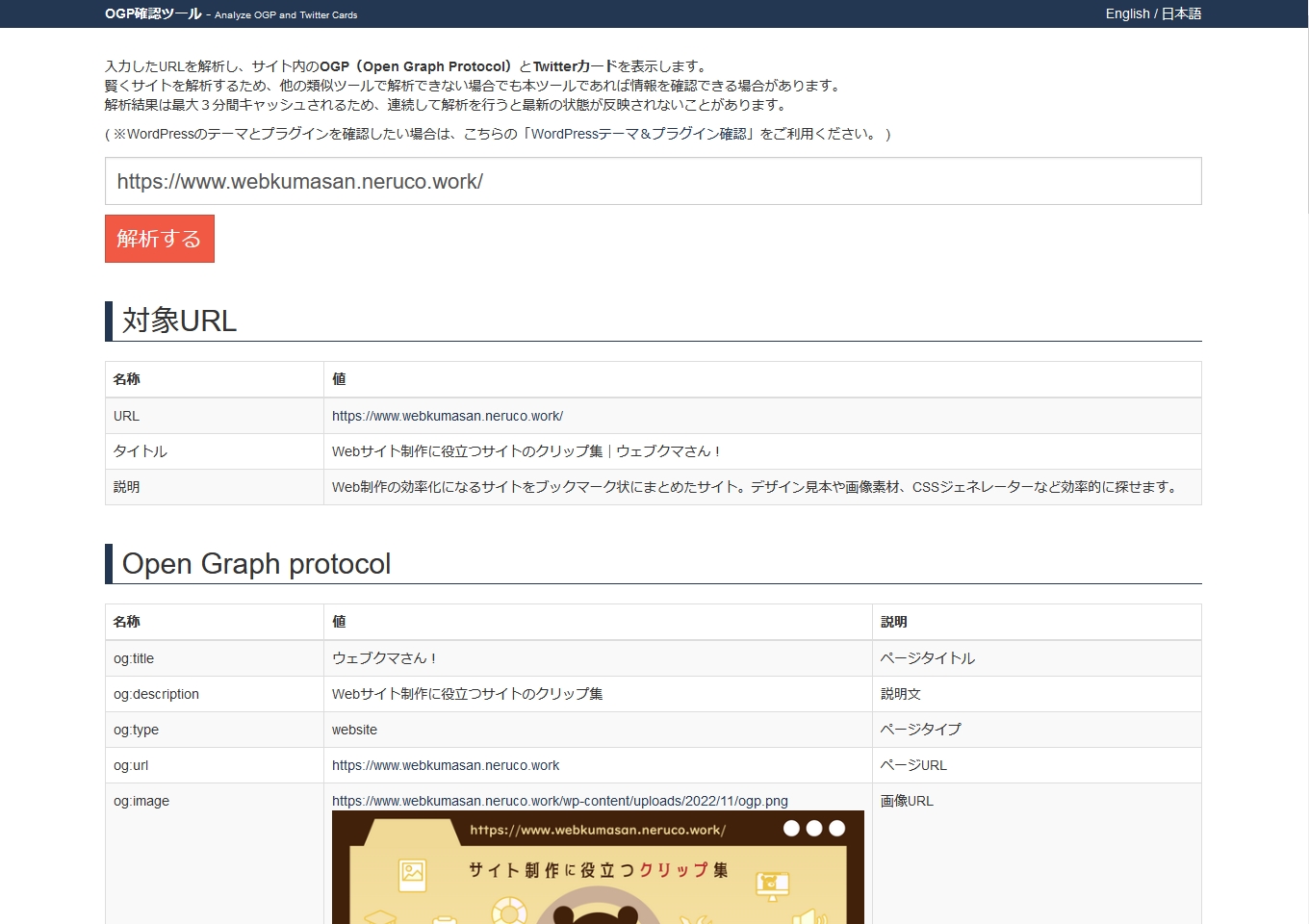Focus the URL input field
Viewport: 1309px width, 924px height.
click(653, 181)
